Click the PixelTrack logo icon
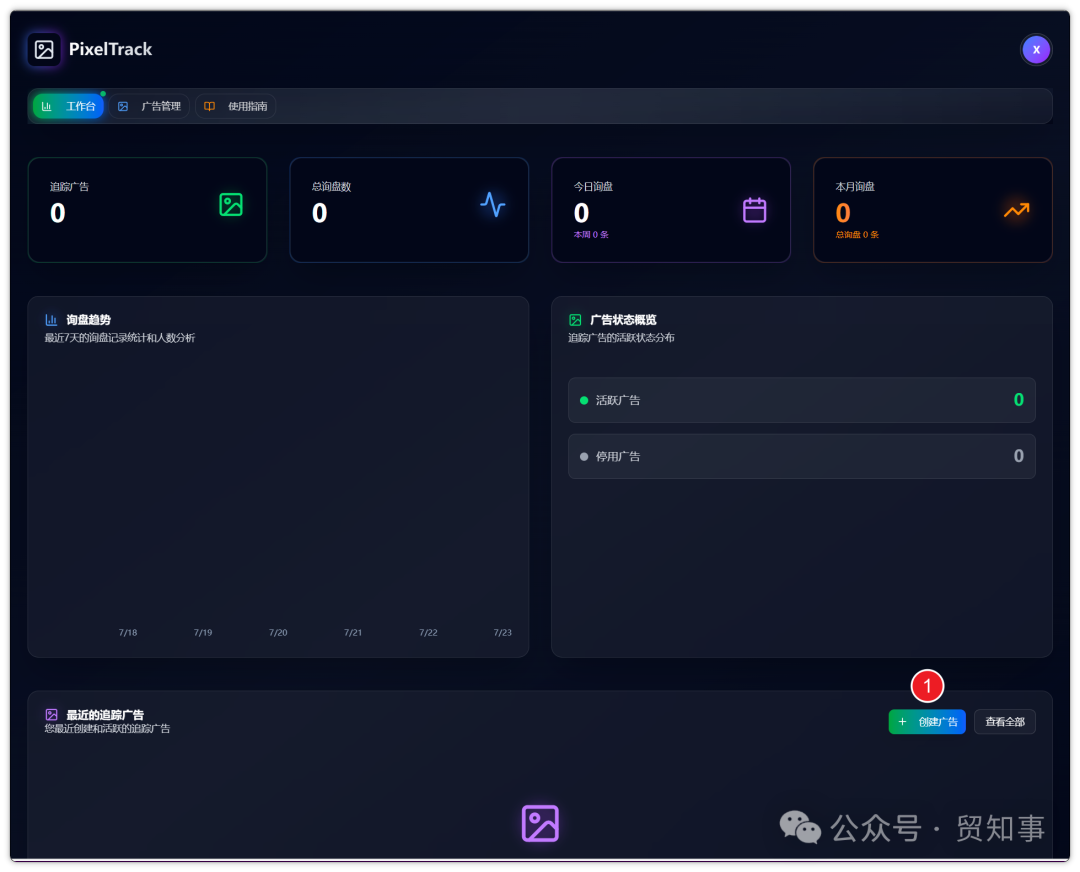 click(x=42, y=48)
